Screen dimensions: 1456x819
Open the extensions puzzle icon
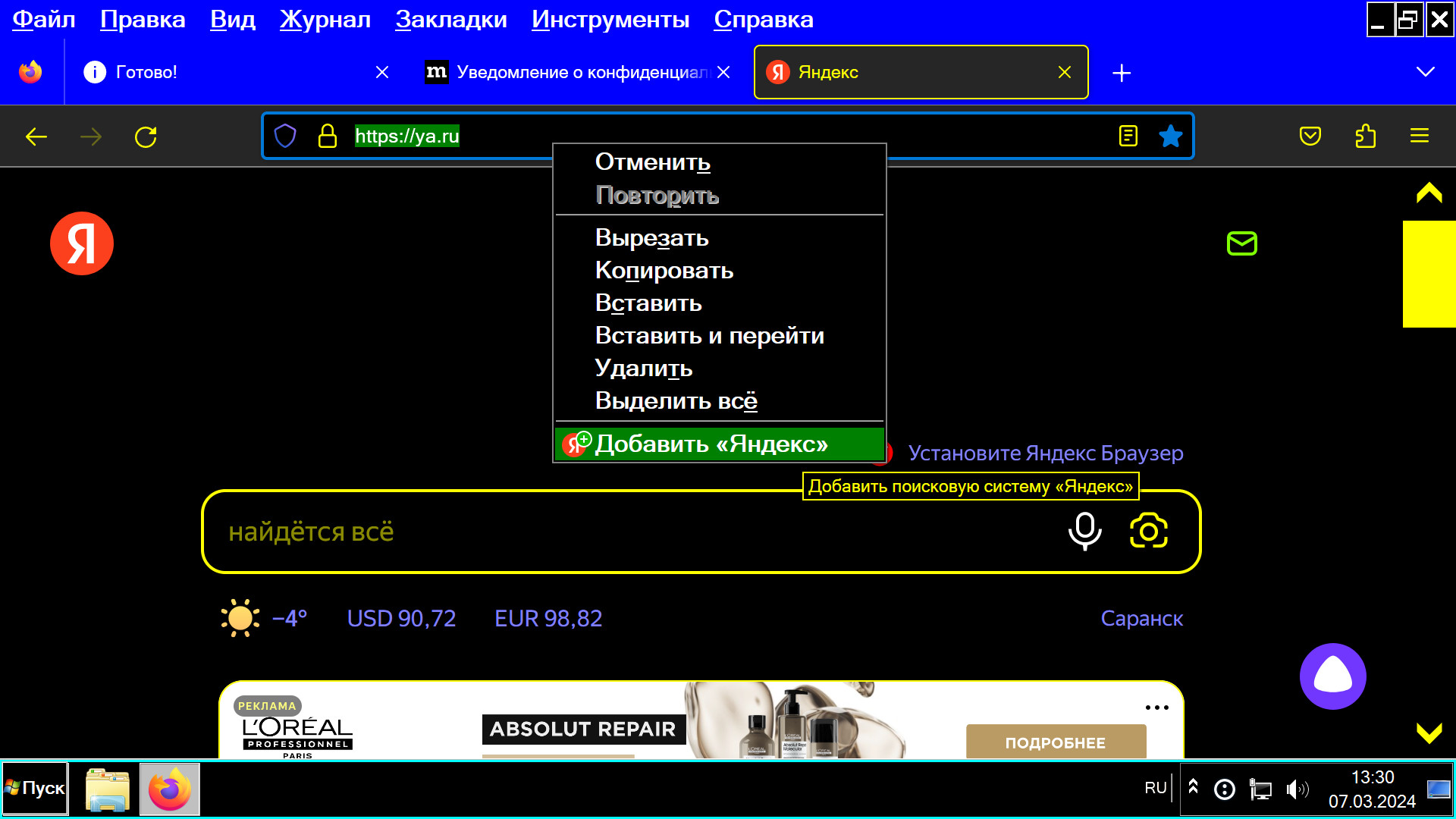click(1365, 136)
